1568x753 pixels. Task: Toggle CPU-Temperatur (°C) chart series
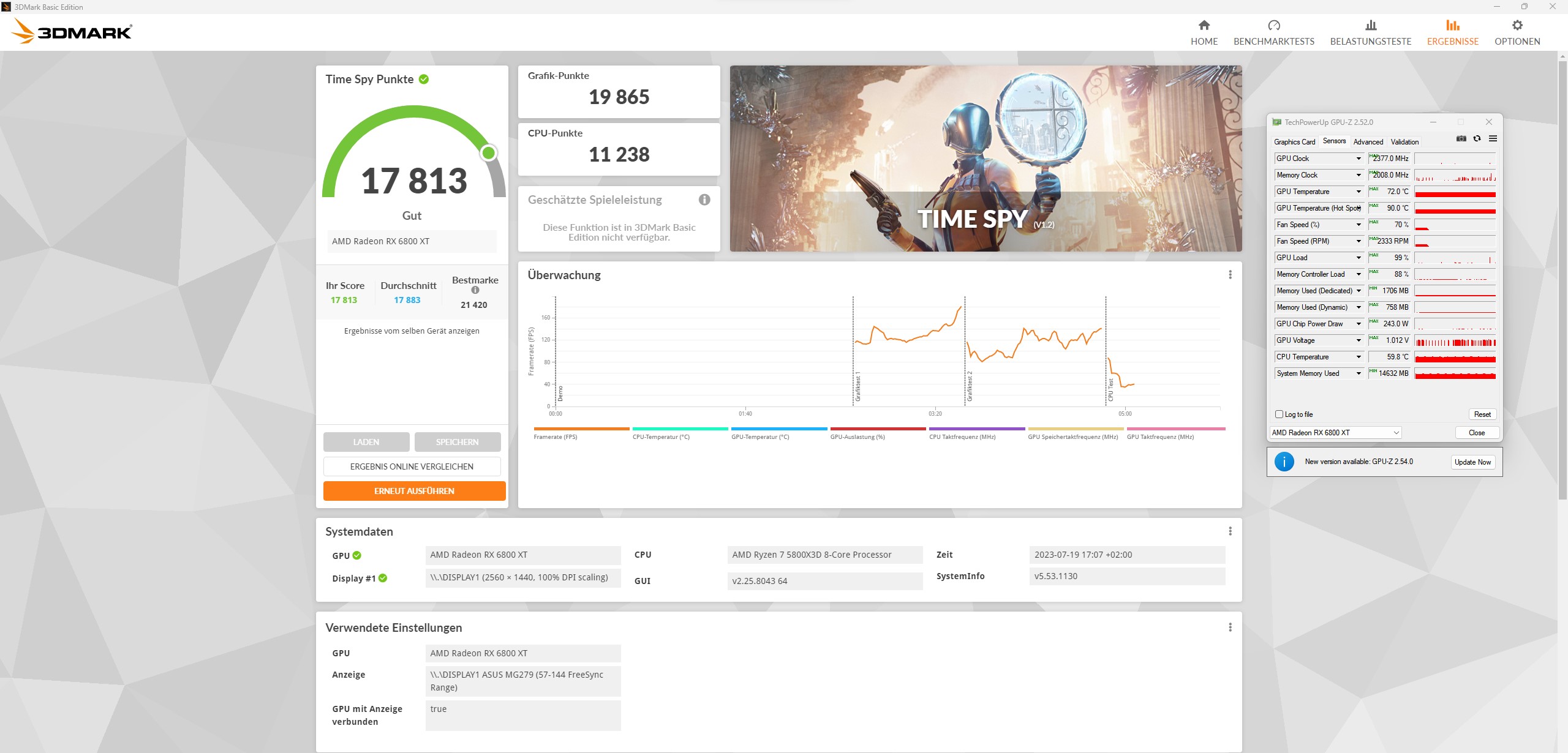click(680, 433)
